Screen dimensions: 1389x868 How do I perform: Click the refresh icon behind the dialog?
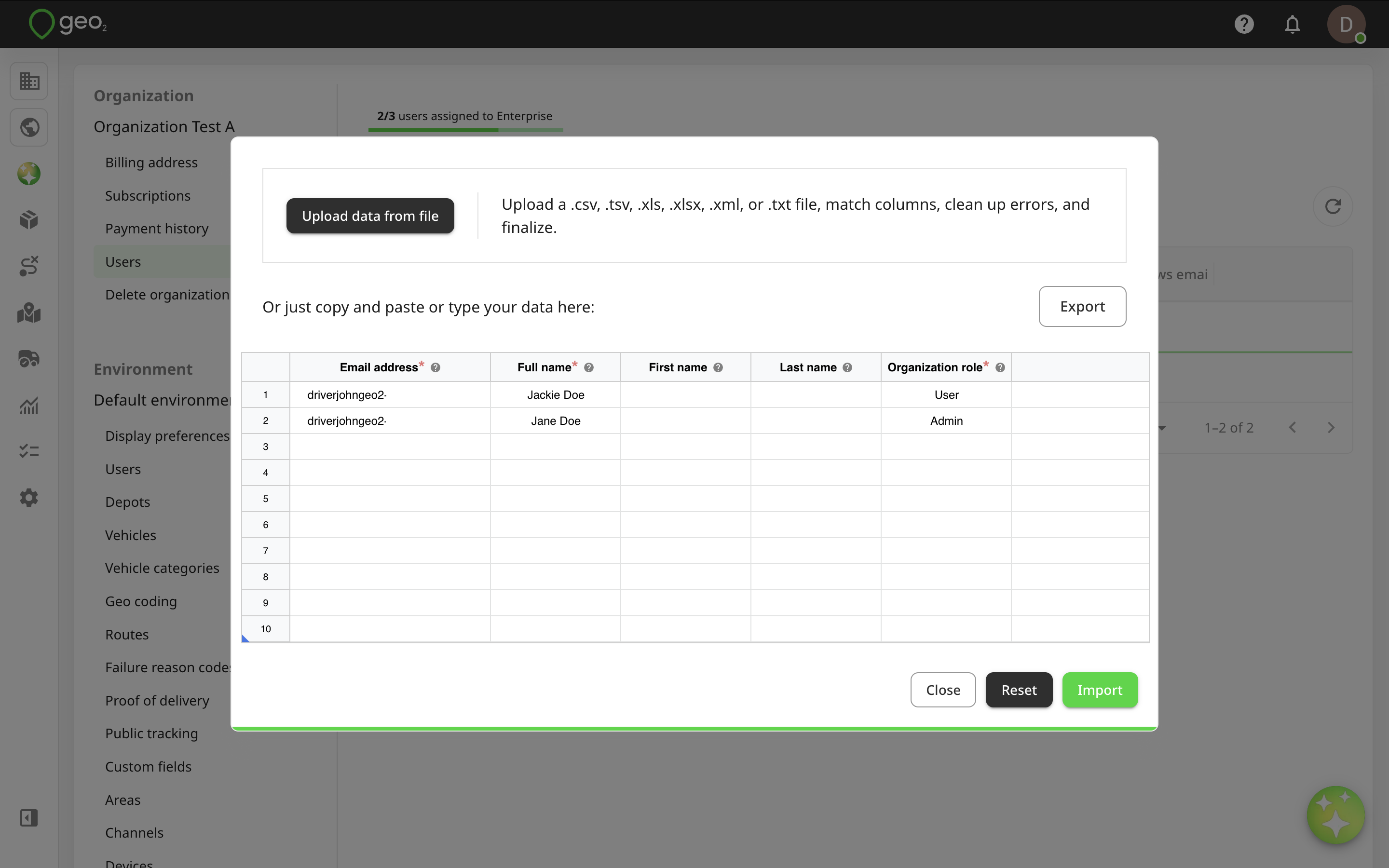point(1333,207)
